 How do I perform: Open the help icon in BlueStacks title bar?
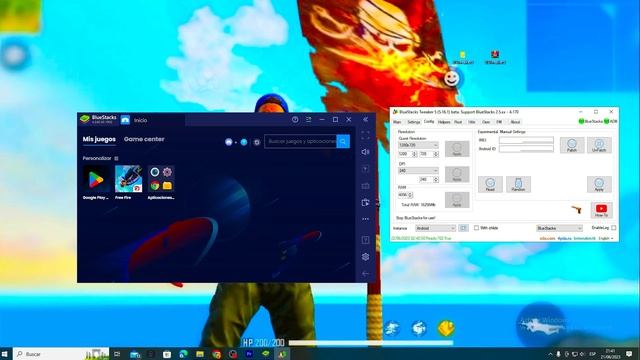click(295, 120)
